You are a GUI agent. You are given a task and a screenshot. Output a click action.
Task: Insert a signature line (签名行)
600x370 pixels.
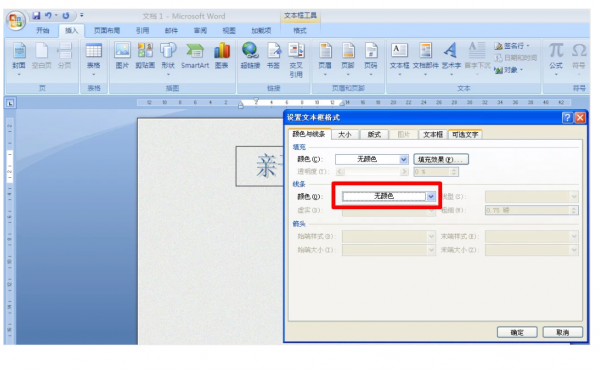click(512, 46)
